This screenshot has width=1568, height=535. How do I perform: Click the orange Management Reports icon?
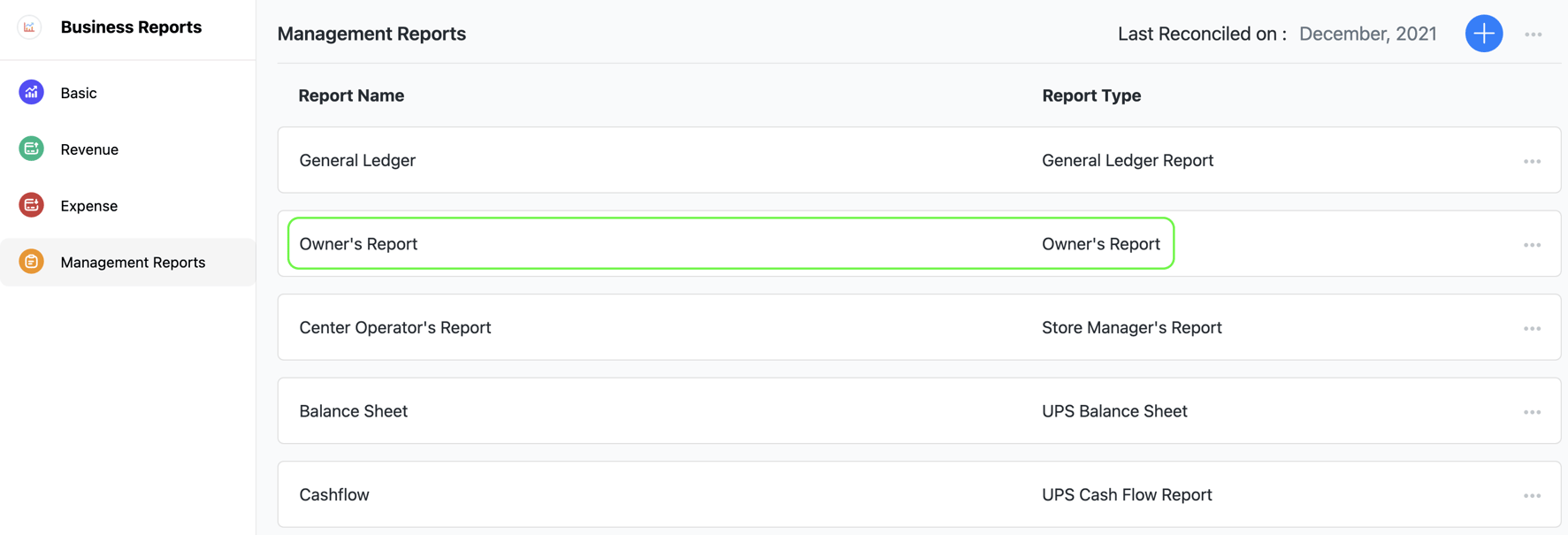[x=31, y=262]
